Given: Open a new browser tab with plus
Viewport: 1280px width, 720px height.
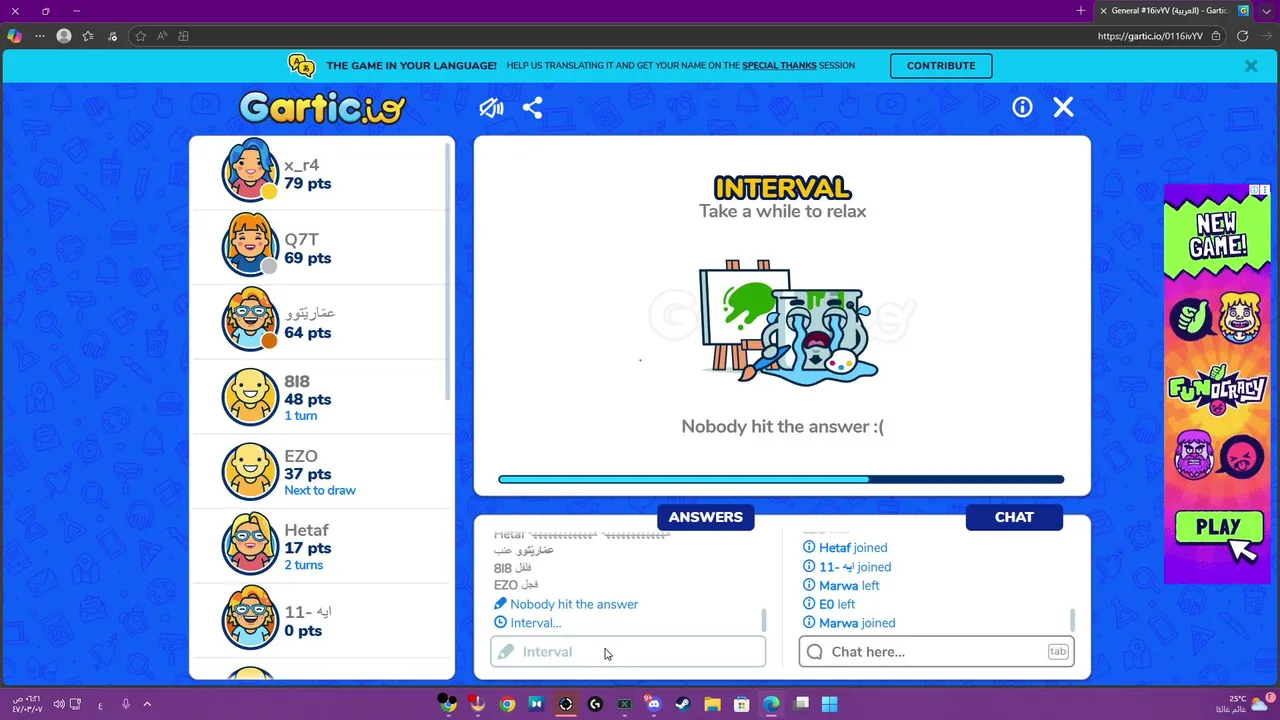Looking at the screenshot, I should pyautogui.click(x=1080, y=11).
